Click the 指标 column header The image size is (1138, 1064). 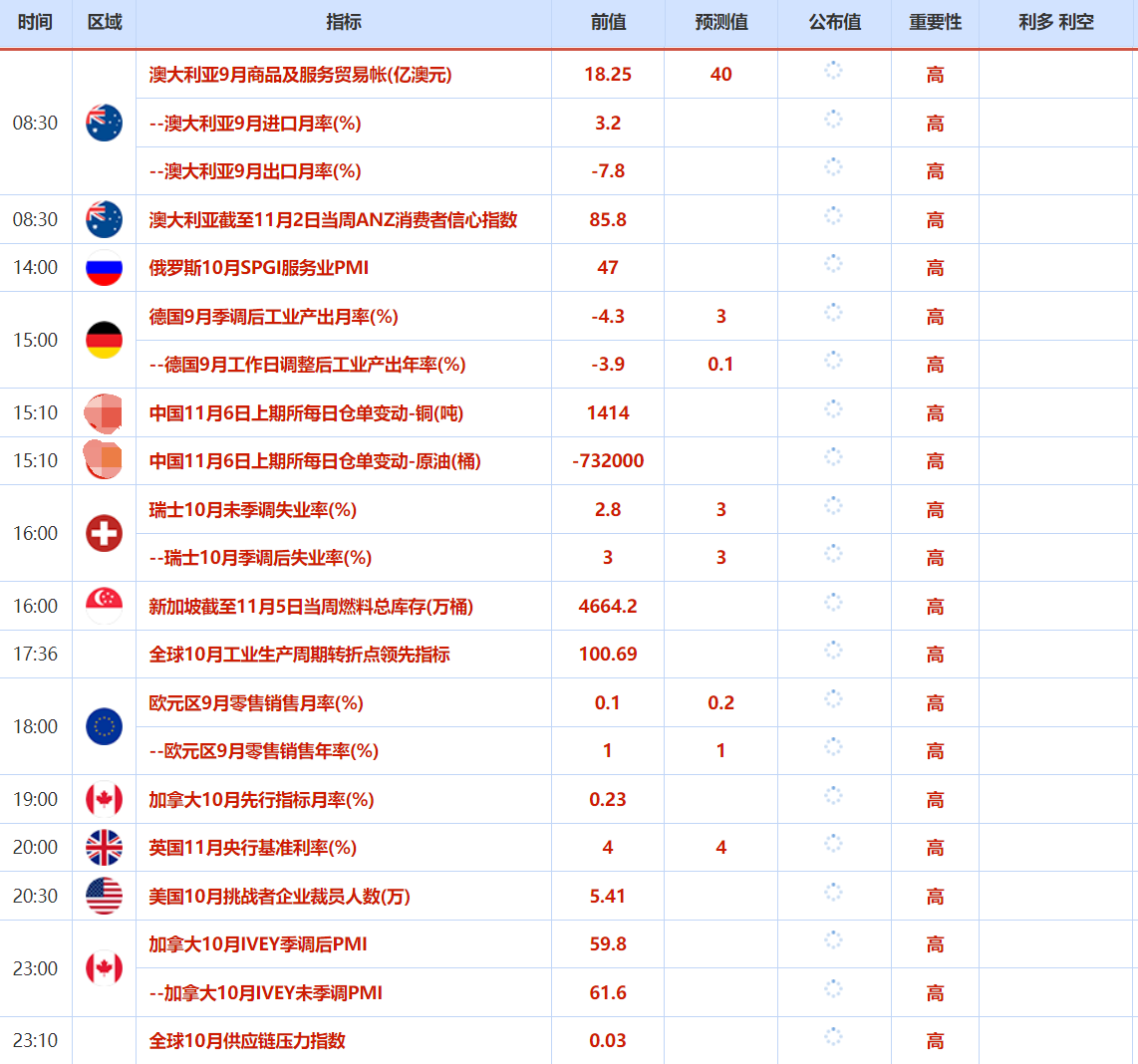coord(343,23)
